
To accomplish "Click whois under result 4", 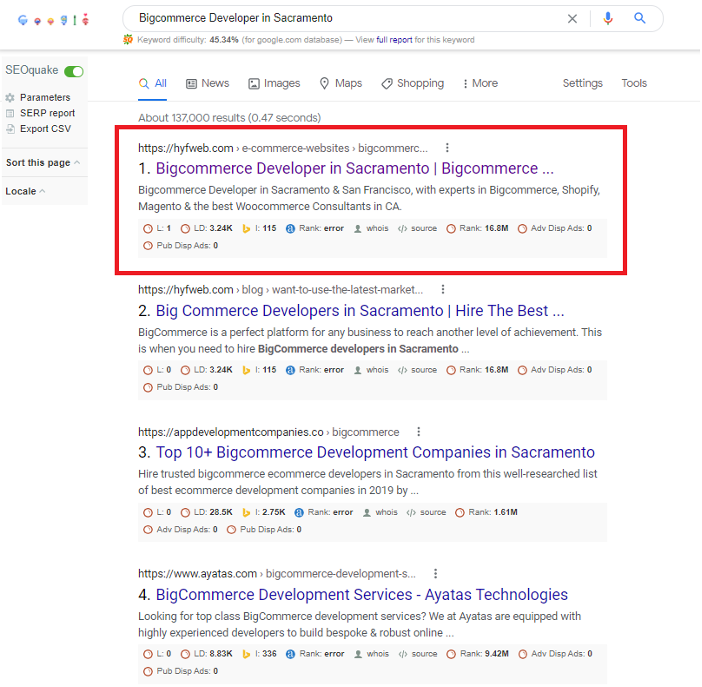I will pos(372,654).
